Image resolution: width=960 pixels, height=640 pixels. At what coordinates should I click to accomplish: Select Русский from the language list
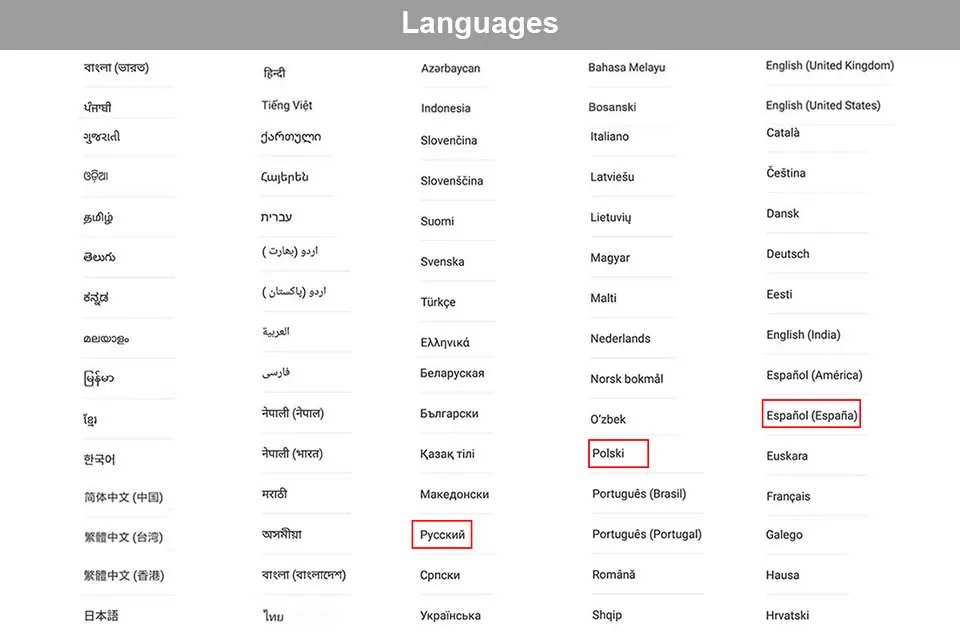[x=442, y=535]
